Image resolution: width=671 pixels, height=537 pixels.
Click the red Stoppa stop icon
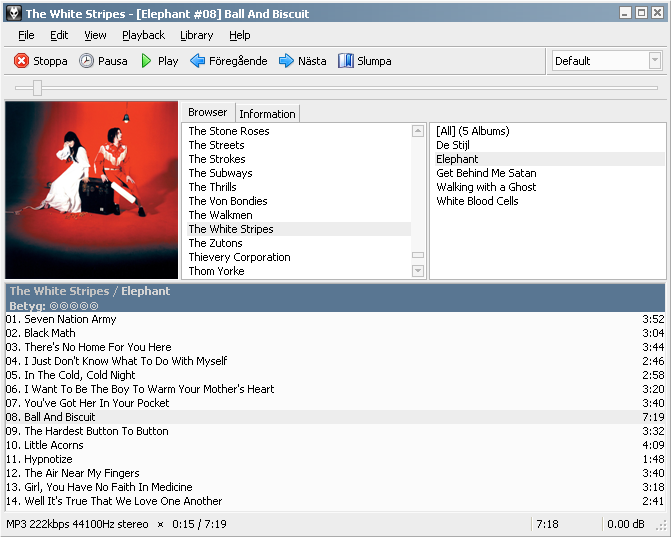pyautogui.click(x=21, y=61)
